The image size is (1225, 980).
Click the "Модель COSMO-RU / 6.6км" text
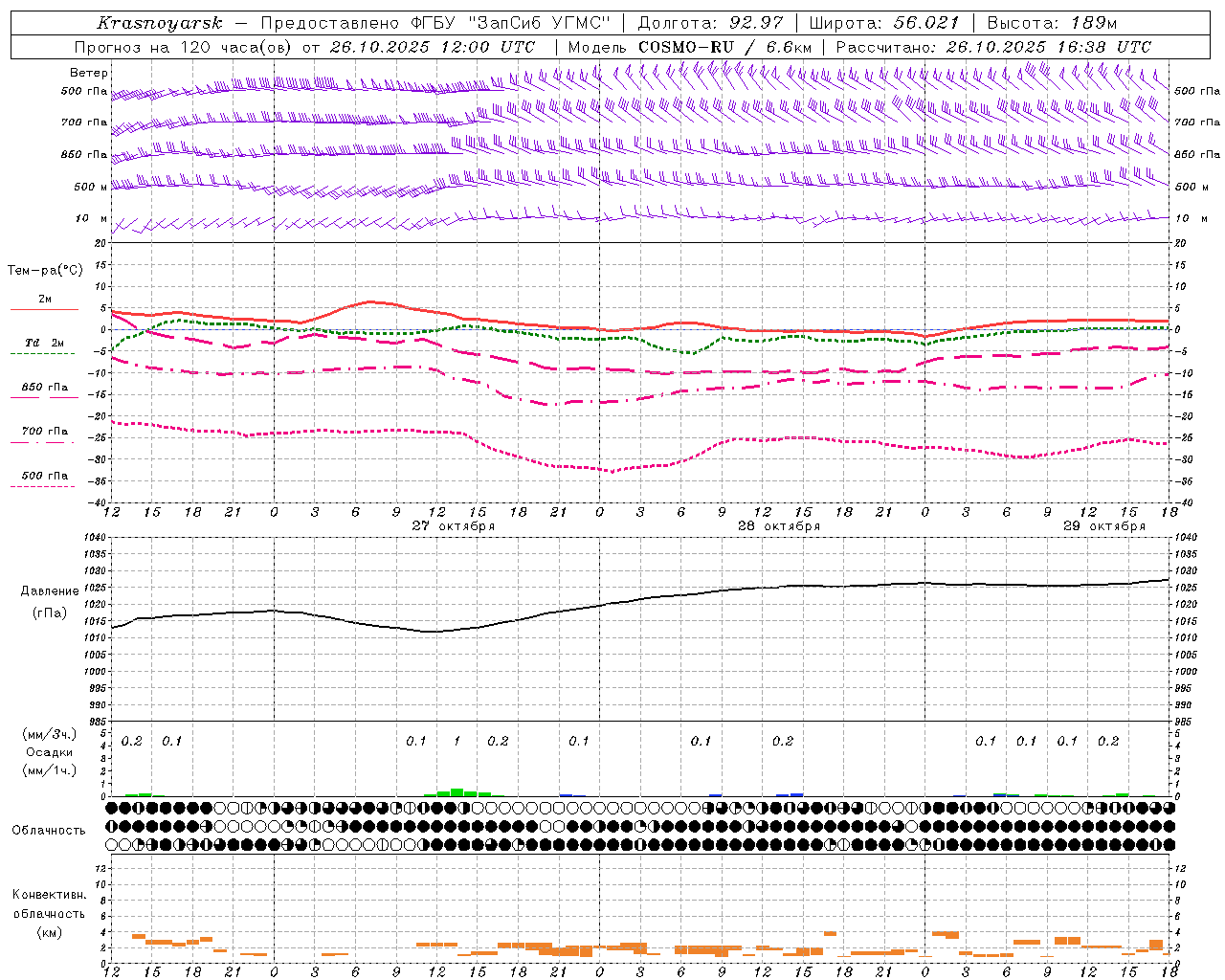pyautogui.click(x=690, y=47)
